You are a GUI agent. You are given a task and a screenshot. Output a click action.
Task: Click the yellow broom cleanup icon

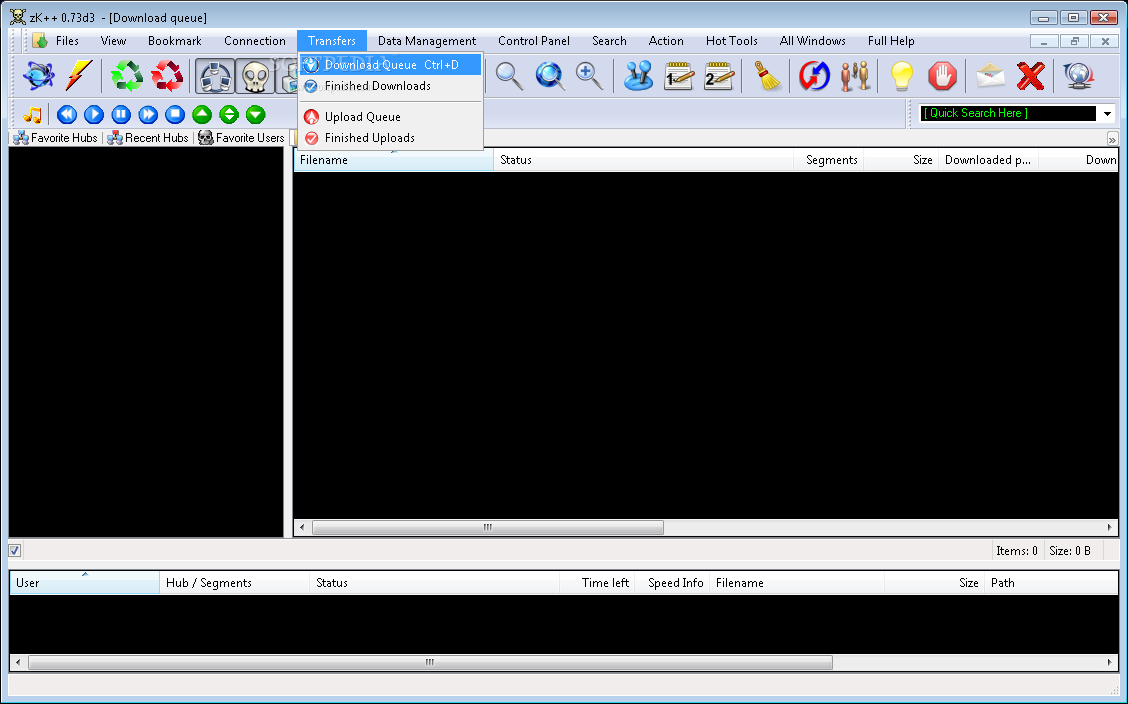767,76
